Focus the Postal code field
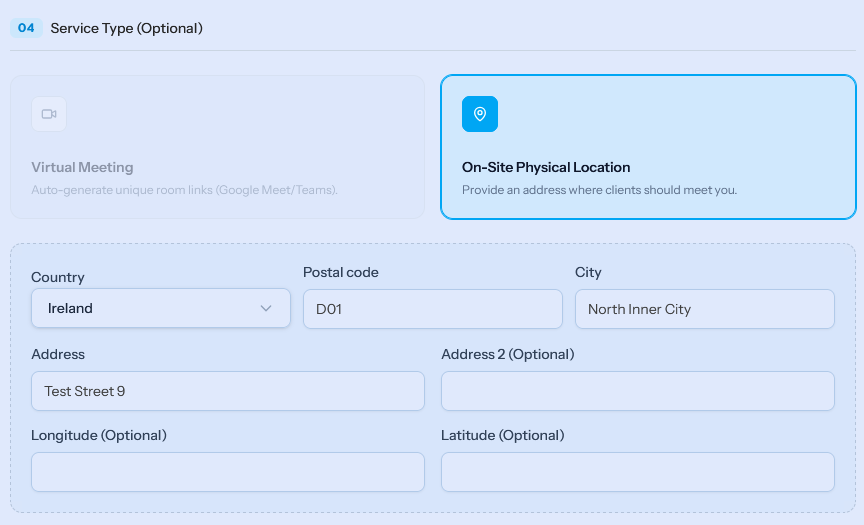The height and width of the screenshot is (525, 864). click(x=433, y=309)
